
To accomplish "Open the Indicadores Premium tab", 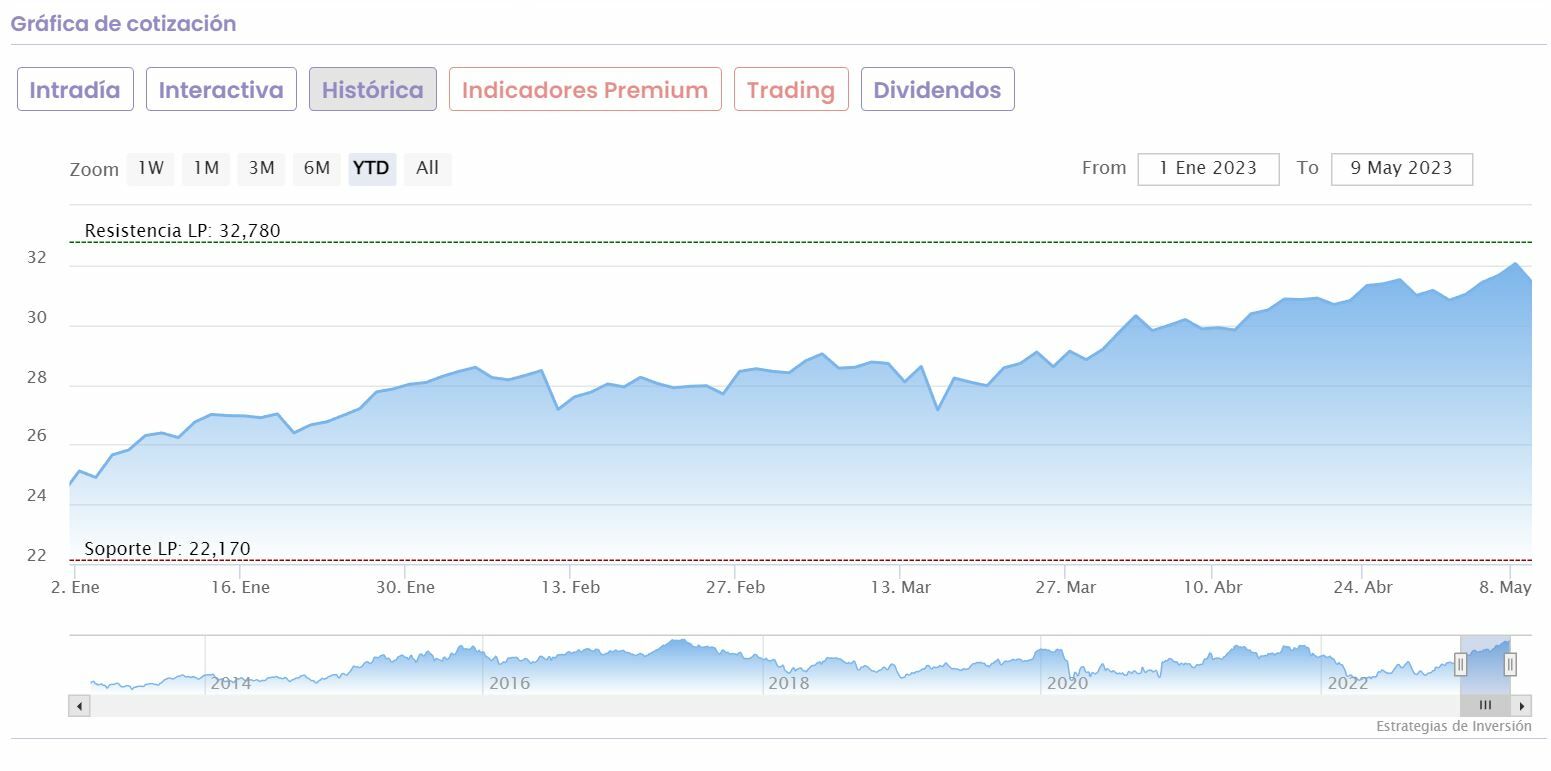I will [585, 90].
